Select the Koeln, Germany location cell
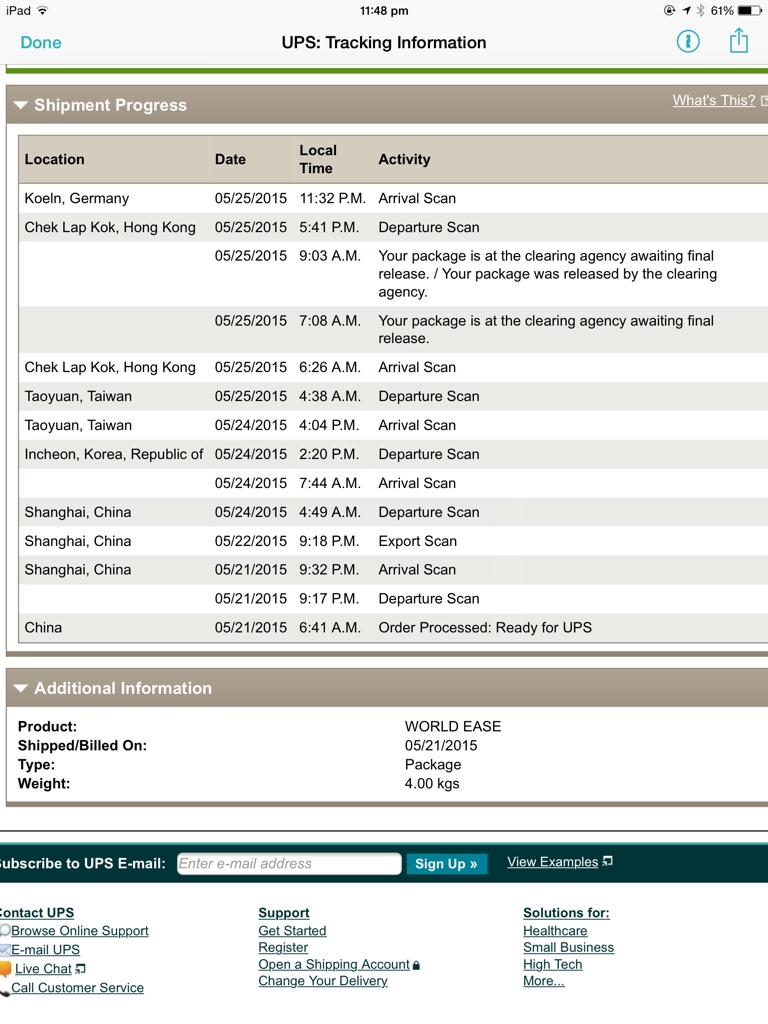This screenshot has height=1024, width=768. (76, 198)
